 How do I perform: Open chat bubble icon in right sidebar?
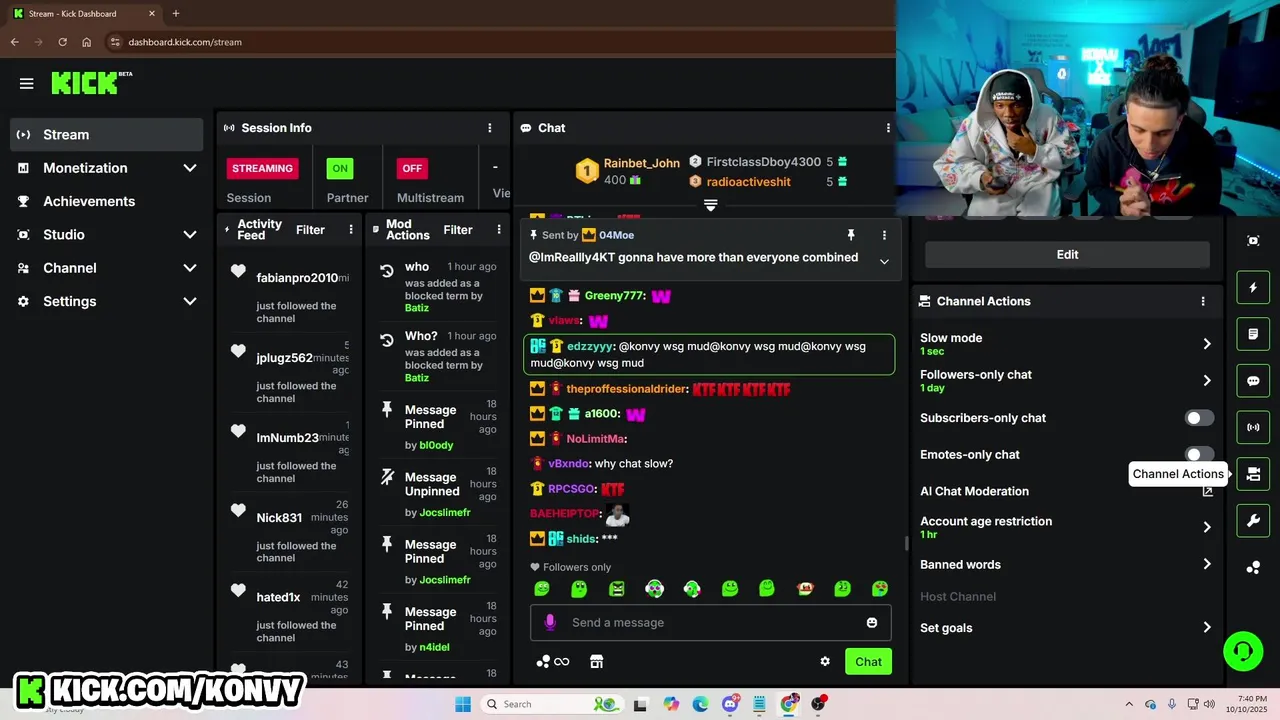1253,381
